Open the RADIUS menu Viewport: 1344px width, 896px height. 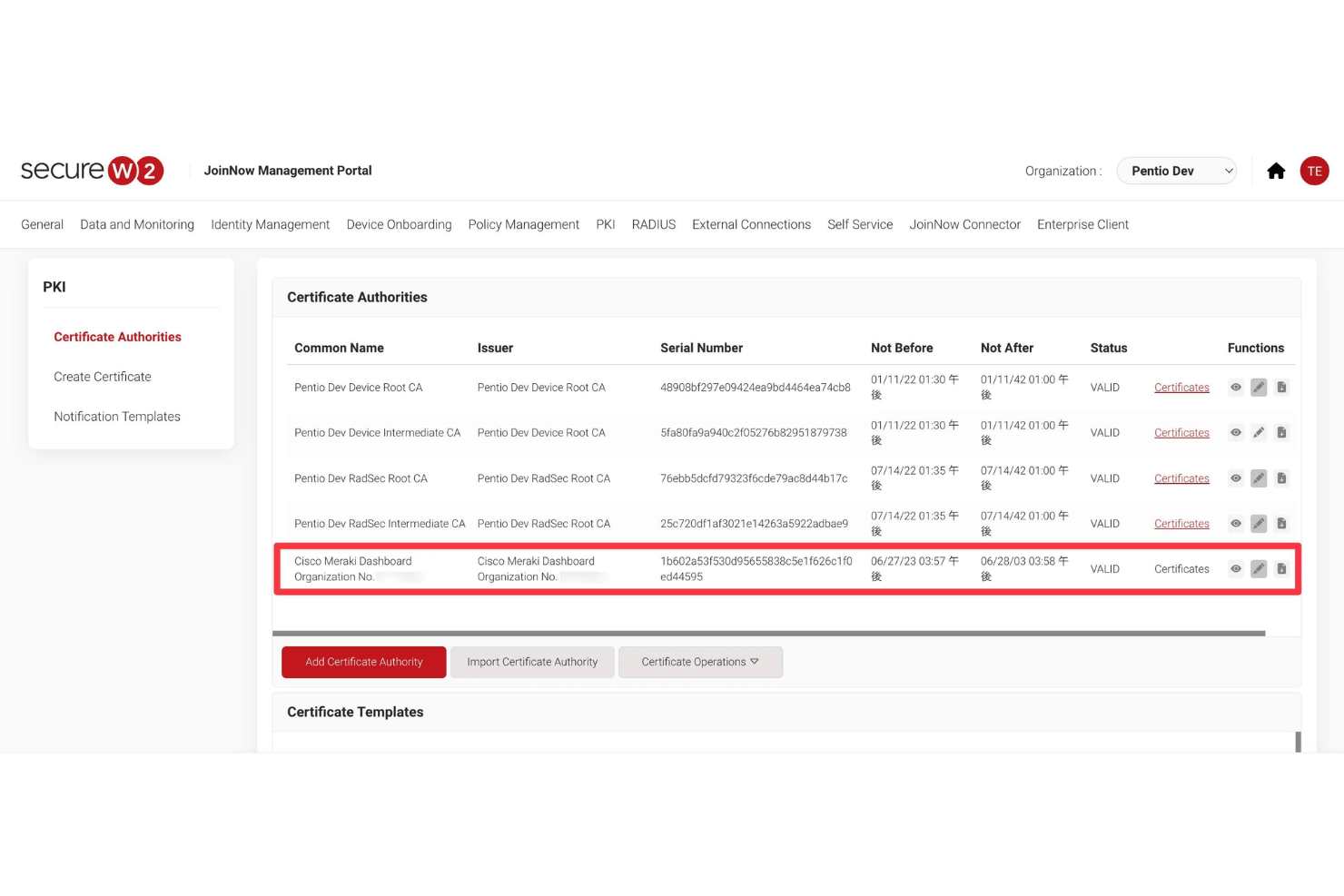click(654, 224)
